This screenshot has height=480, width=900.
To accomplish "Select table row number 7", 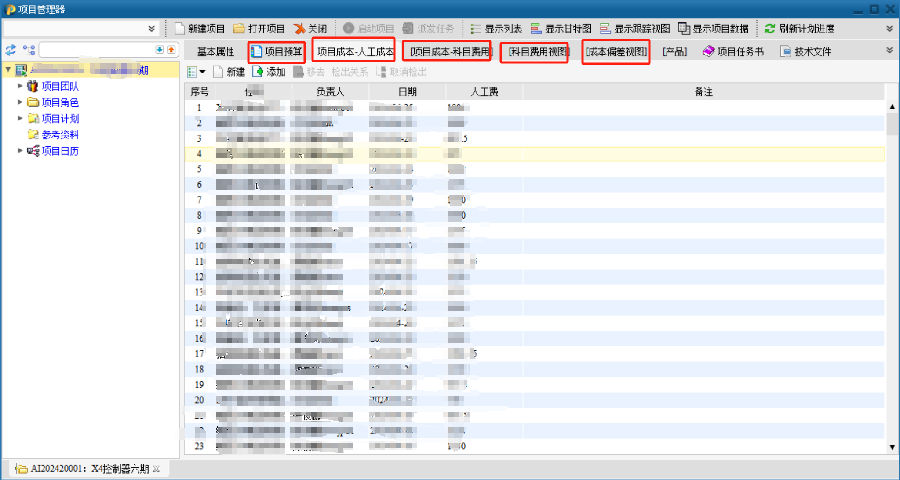I will [535, 200].
